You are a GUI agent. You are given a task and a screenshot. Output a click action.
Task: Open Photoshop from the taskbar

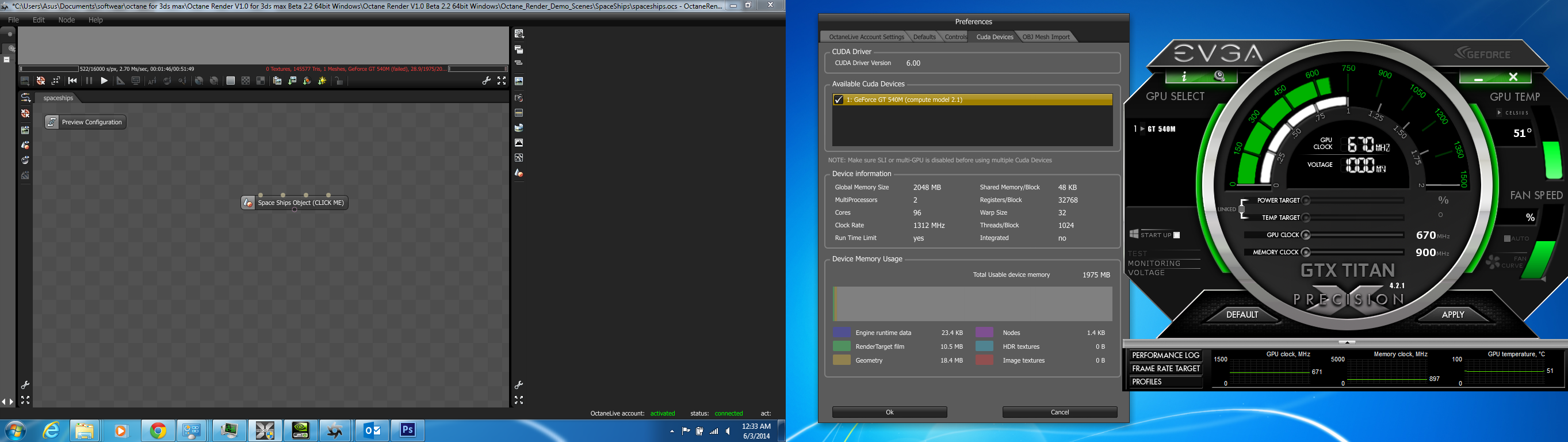click(407, 430)
